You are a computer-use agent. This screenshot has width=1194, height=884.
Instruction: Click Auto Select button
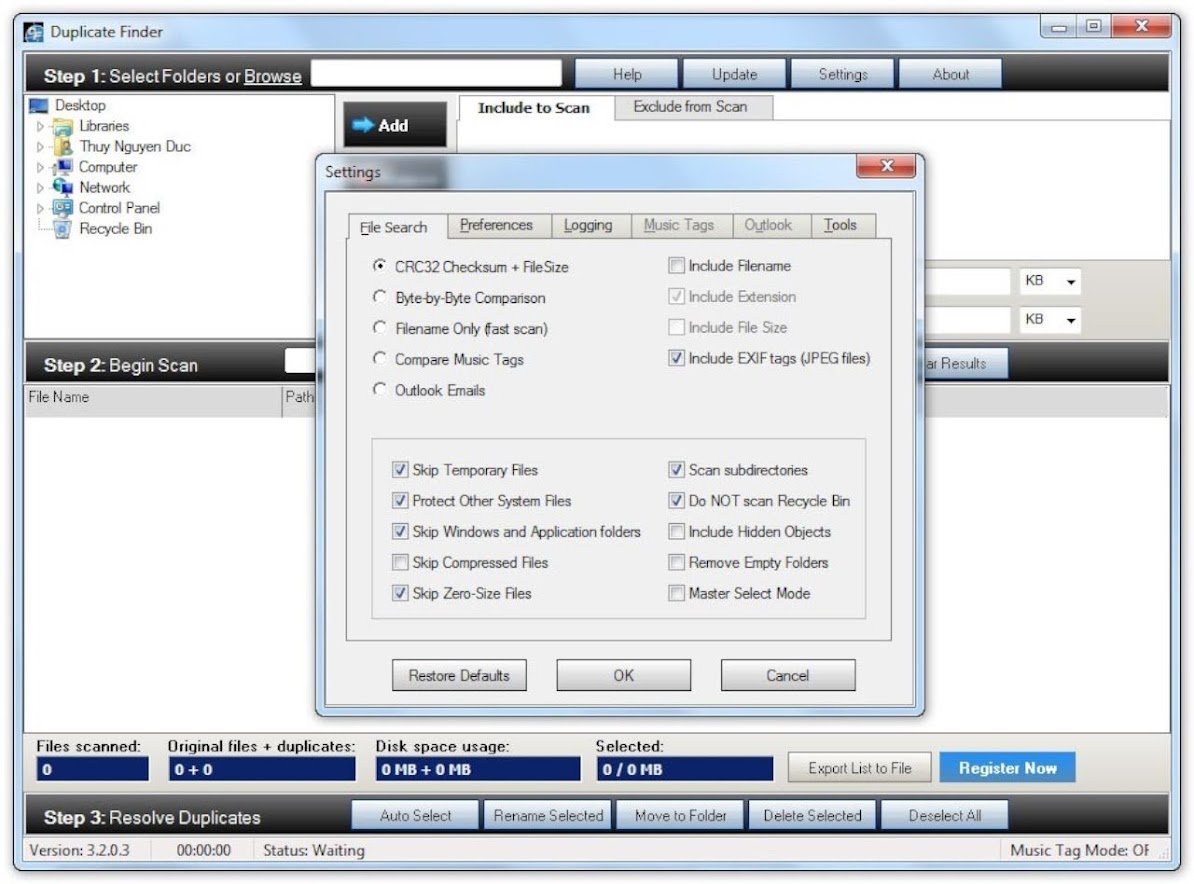point(416,815)
